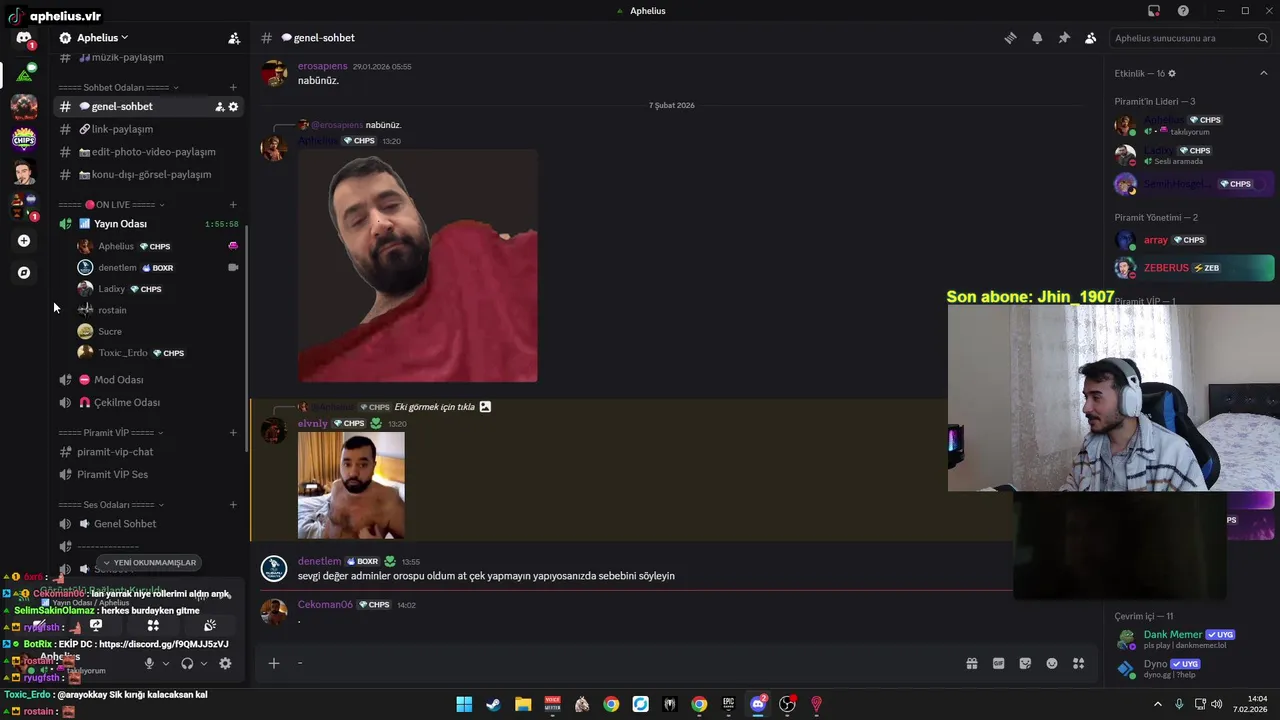The image size is (1280, 720).
Task: Collapse the Piramit VIP category
Action: pos(111,433)
